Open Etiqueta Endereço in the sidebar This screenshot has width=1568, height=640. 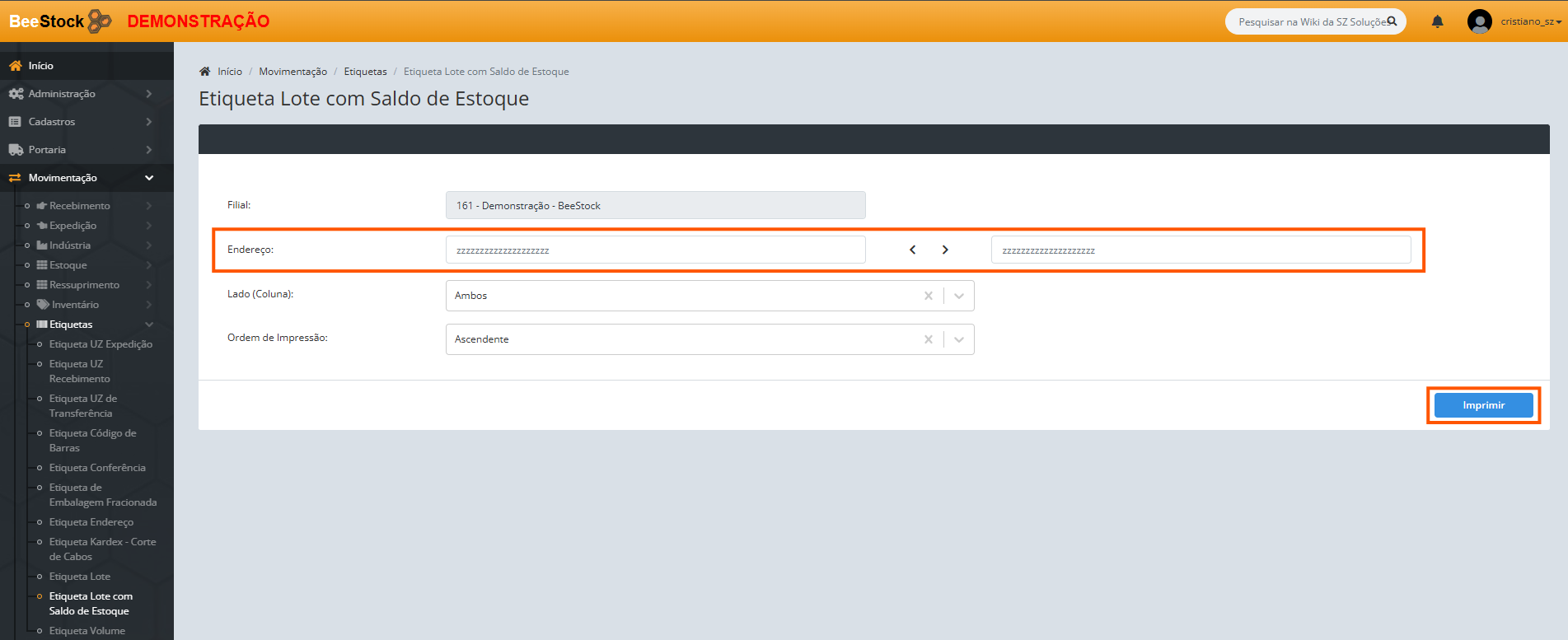coord(91,522)
